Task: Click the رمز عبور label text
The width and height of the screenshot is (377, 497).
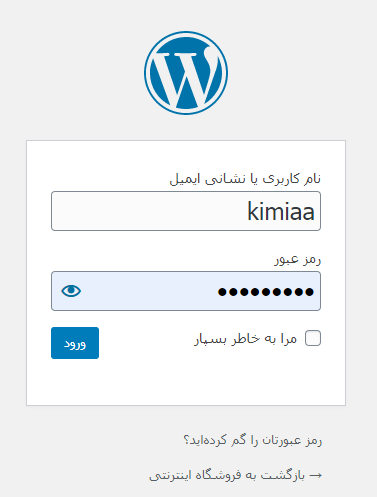Action: [x=298, y=259]
